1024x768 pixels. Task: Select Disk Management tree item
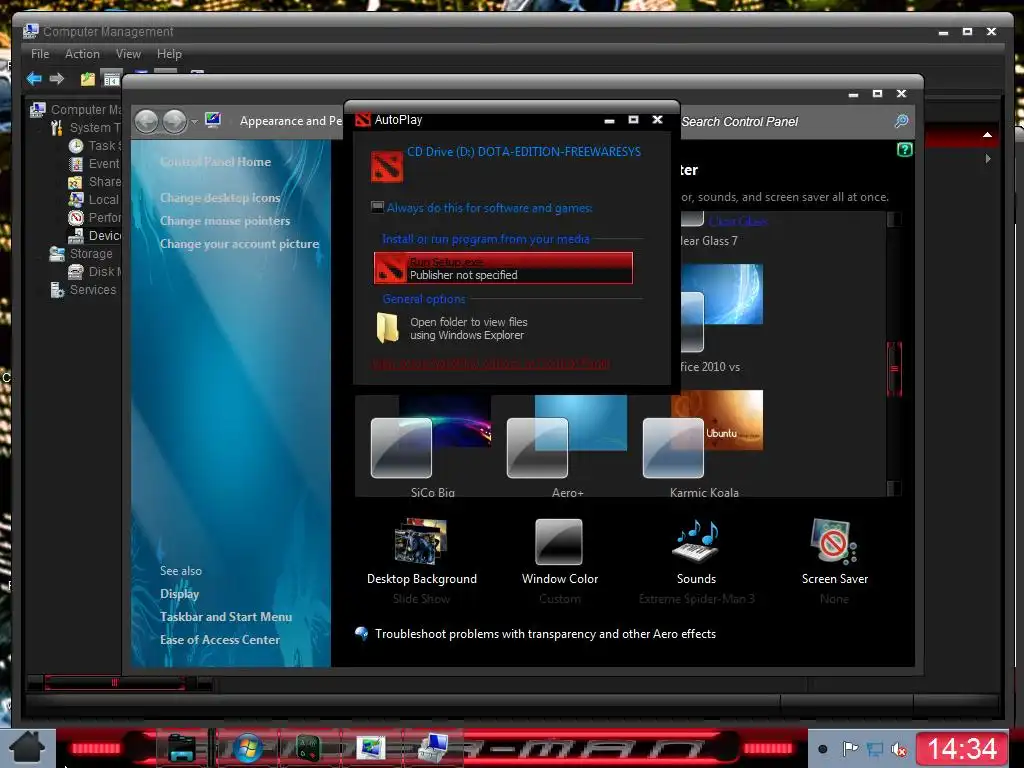[x=104, y=271]
